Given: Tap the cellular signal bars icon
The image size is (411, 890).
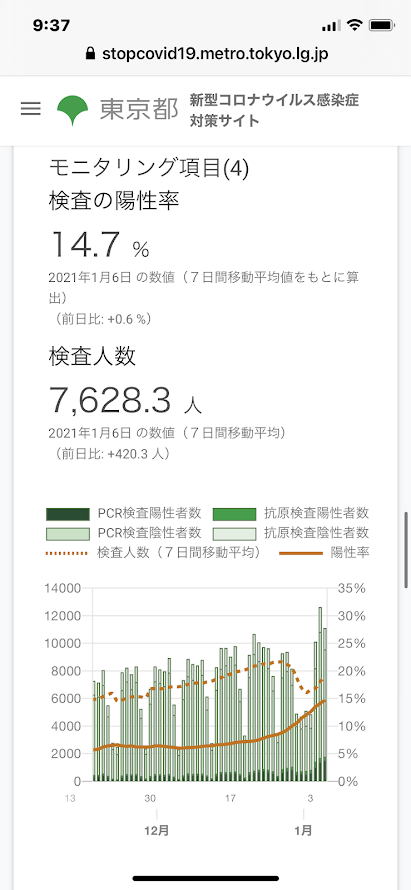Looking at the screenshot, I should coord(331,26).
